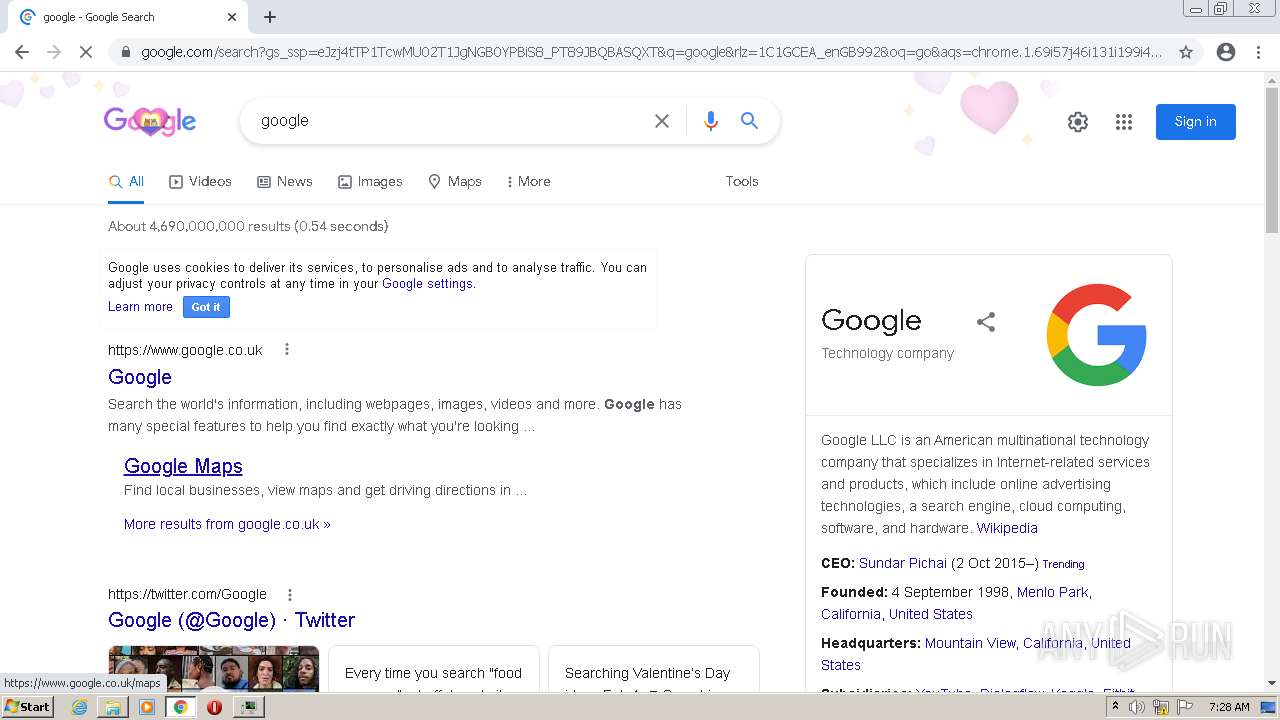Image resolution: width=1280 pixels, height=720 pixels.
Task: Open the Google result title
Action: click(x=140, y=377)
